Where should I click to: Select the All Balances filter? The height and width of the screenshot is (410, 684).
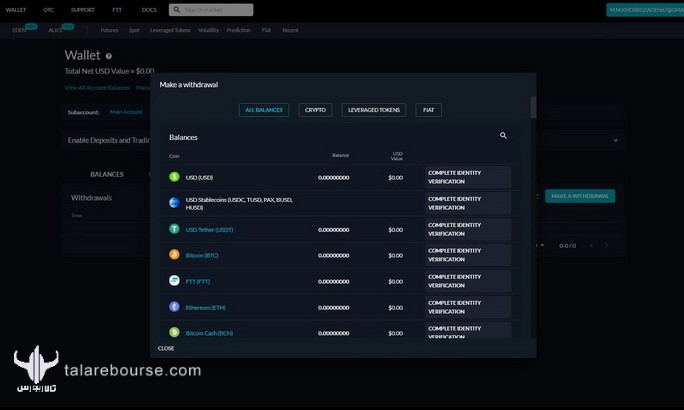coord(264,110)
